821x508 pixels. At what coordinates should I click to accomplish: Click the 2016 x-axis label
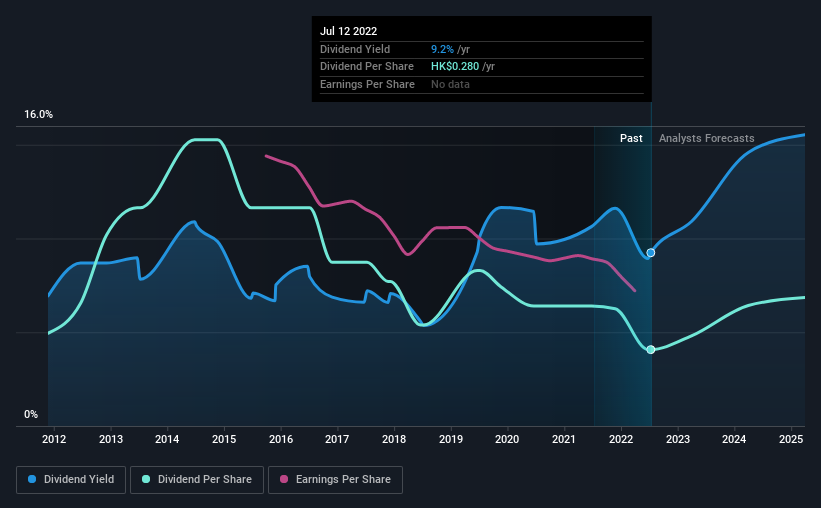pyautogui.click(x=281, y=439)
